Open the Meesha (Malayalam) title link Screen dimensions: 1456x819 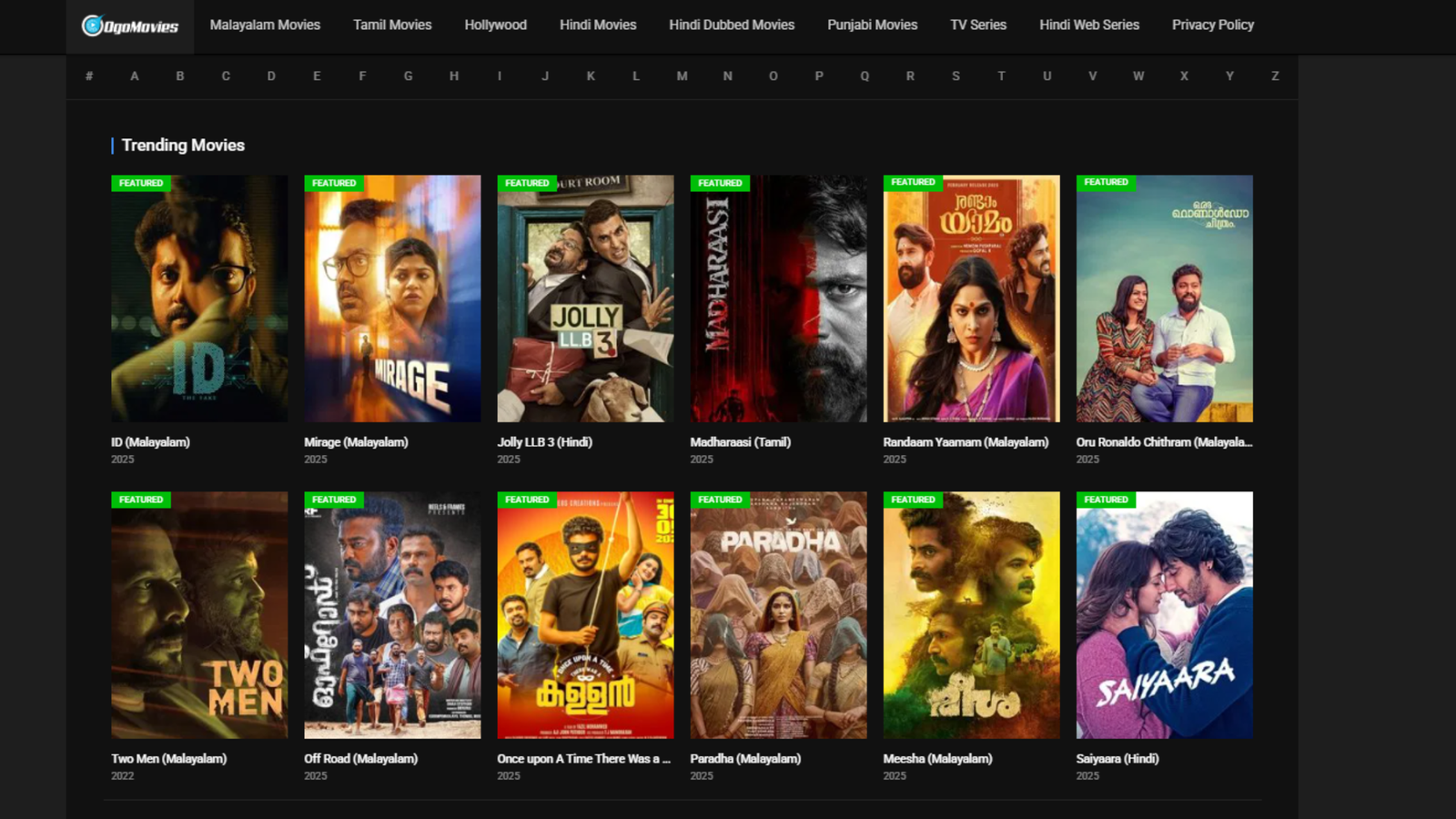[937, 759]
